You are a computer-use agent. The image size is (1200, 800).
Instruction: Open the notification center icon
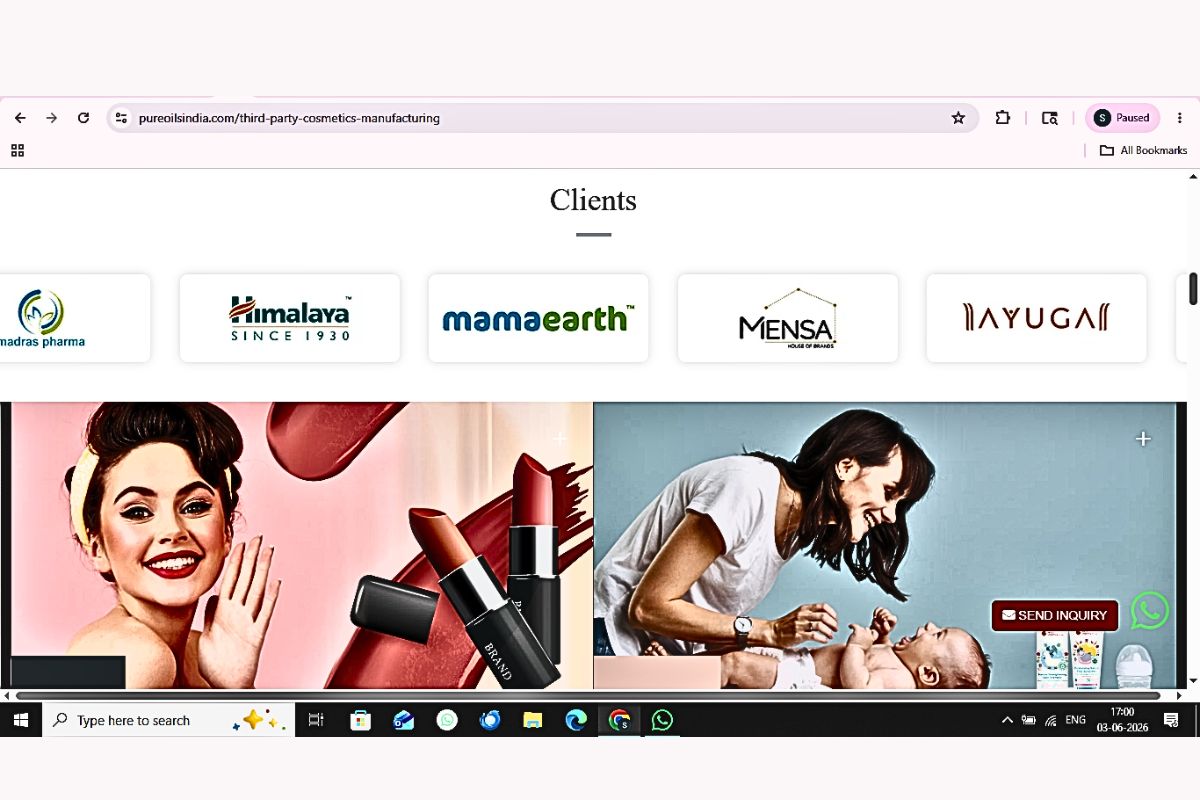(1171, 720)
